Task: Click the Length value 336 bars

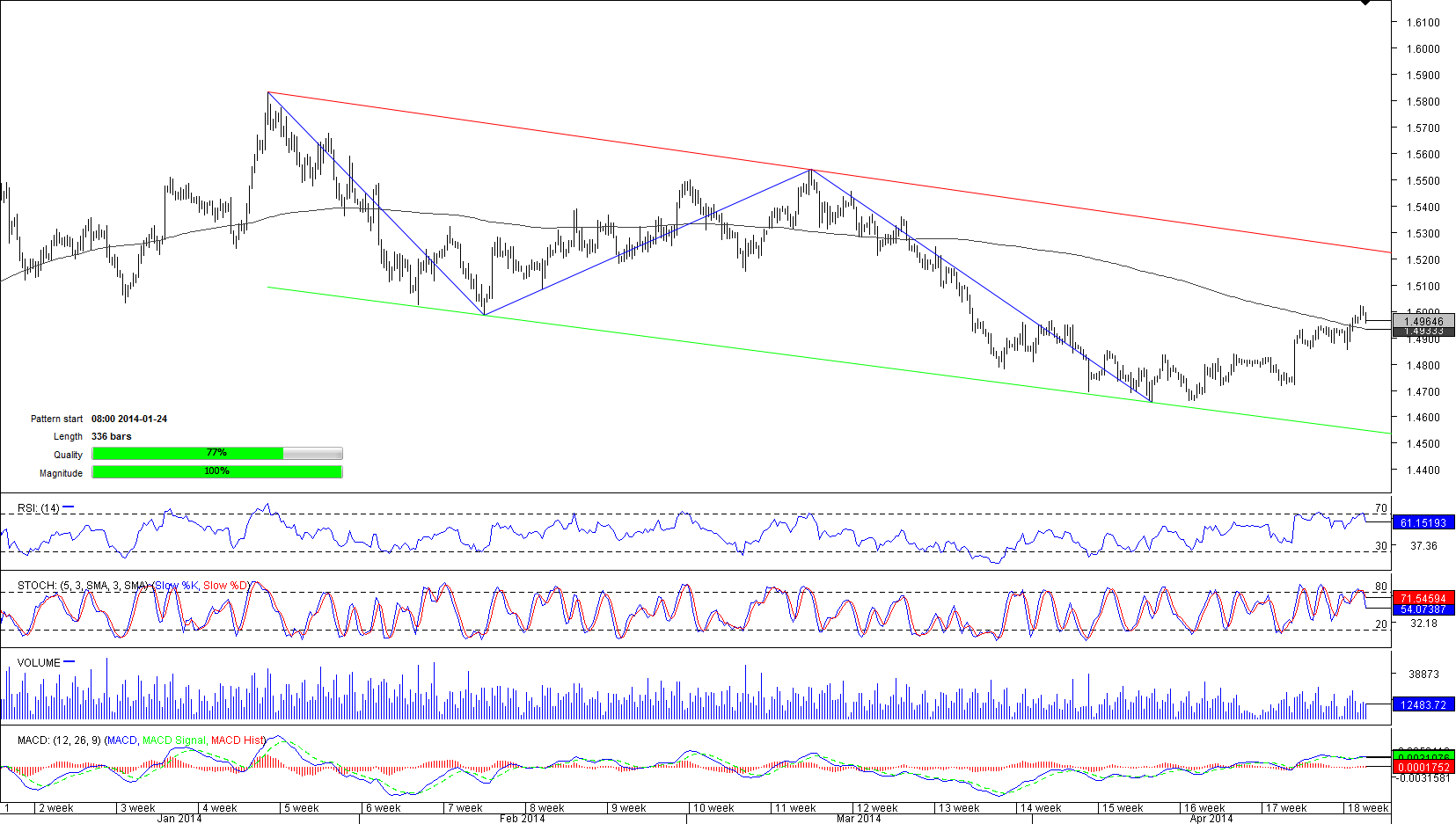Action: [112, 436]
